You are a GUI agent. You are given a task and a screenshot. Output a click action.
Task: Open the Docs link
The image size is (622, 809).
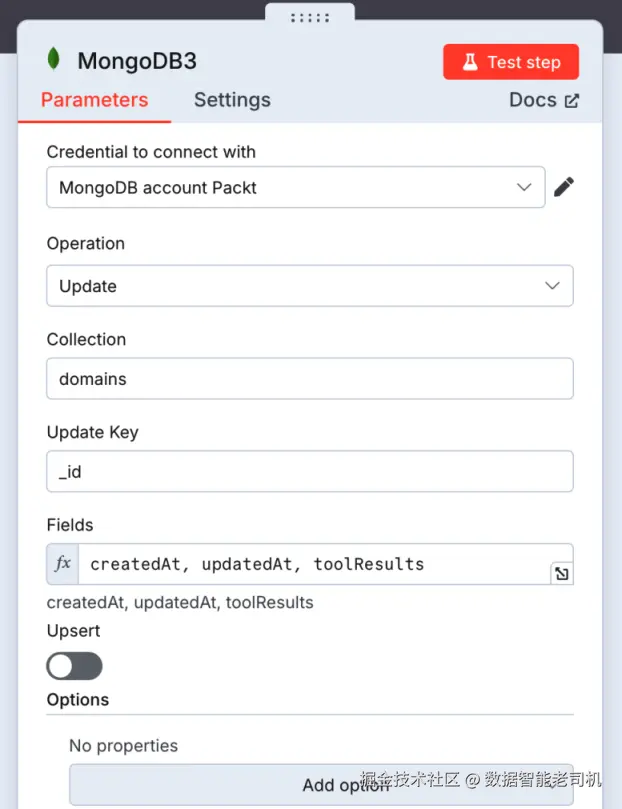pyautogui.click(x=533, y=100)
